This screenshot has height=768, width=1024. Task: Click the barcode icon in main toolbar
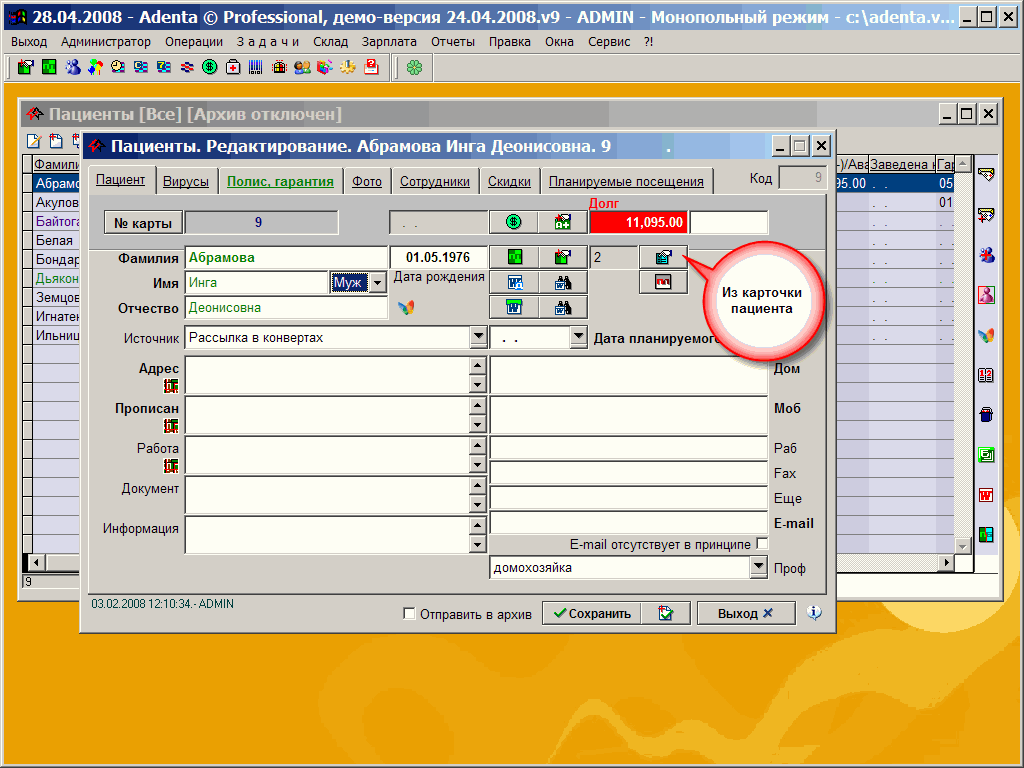tap(255, 67)
